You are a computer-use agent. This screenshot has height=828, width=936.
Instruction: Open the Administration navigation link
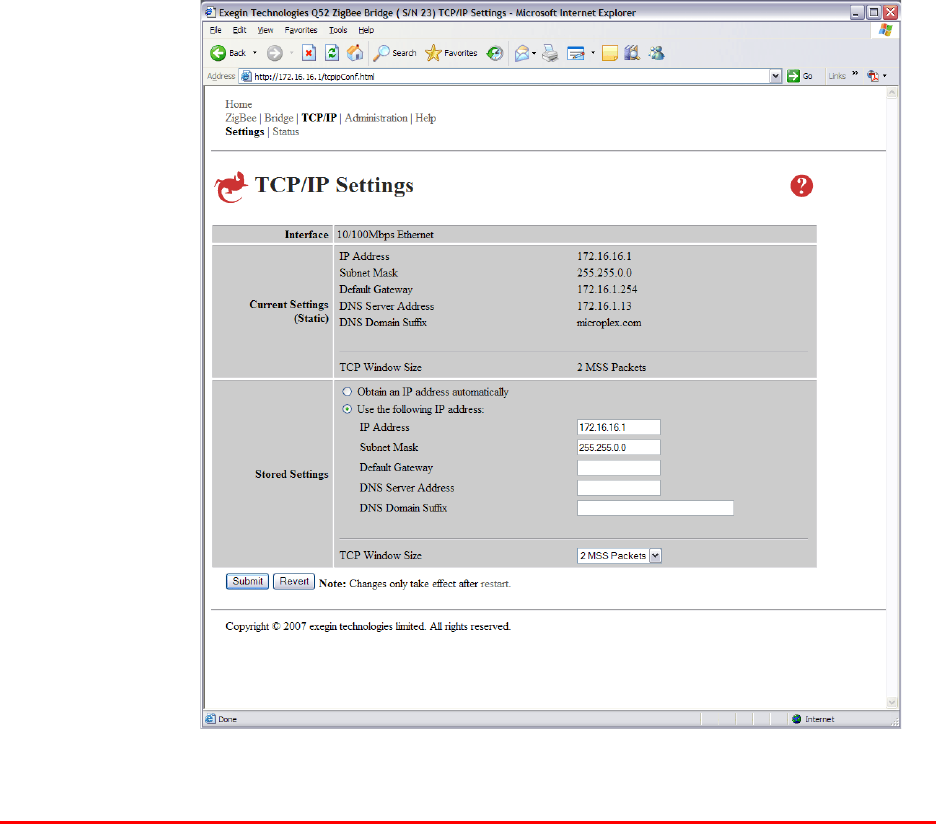pos(376,118)
